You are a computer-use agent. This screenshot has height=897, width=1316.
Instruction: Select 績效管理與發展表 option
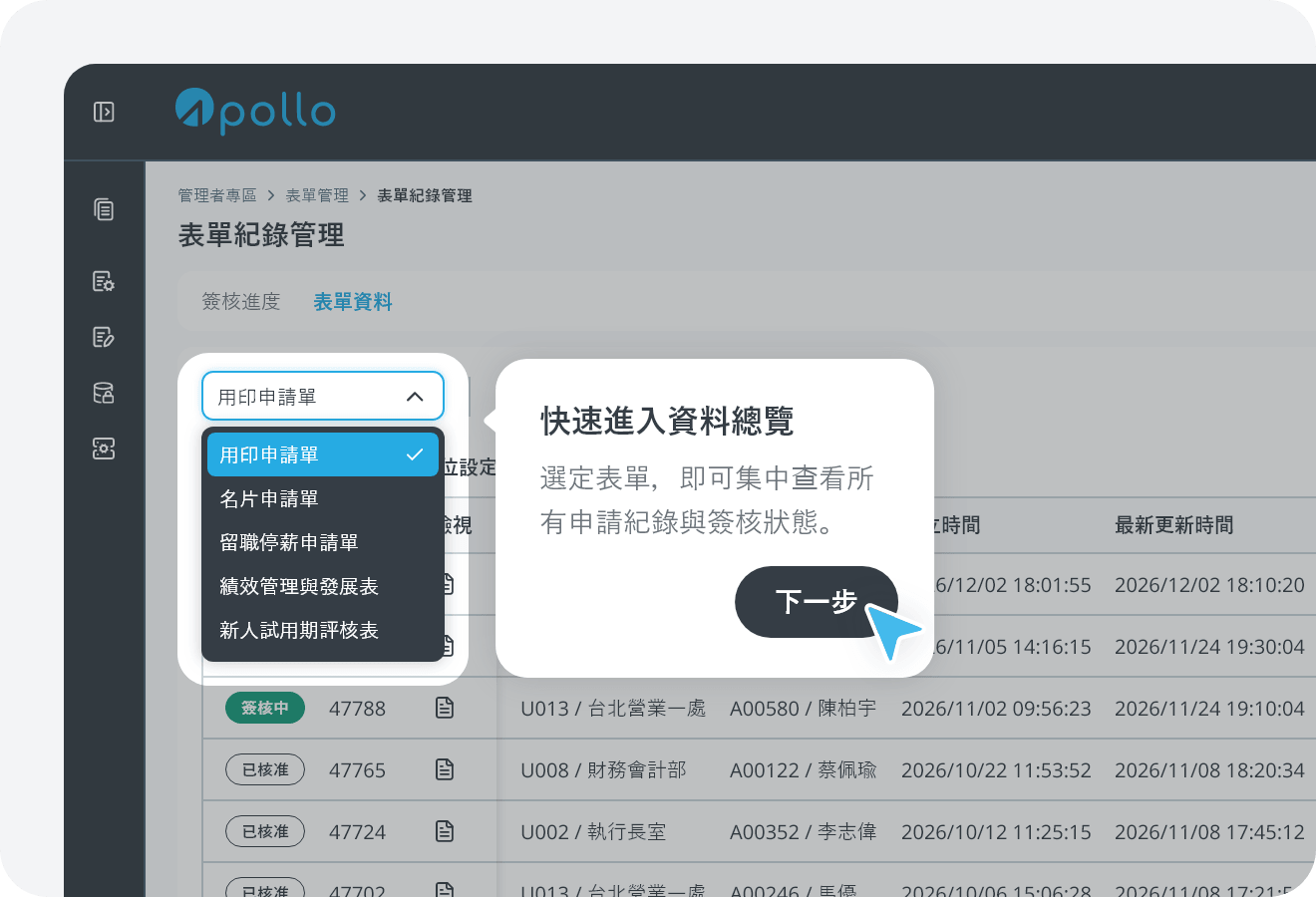point(323,586)
